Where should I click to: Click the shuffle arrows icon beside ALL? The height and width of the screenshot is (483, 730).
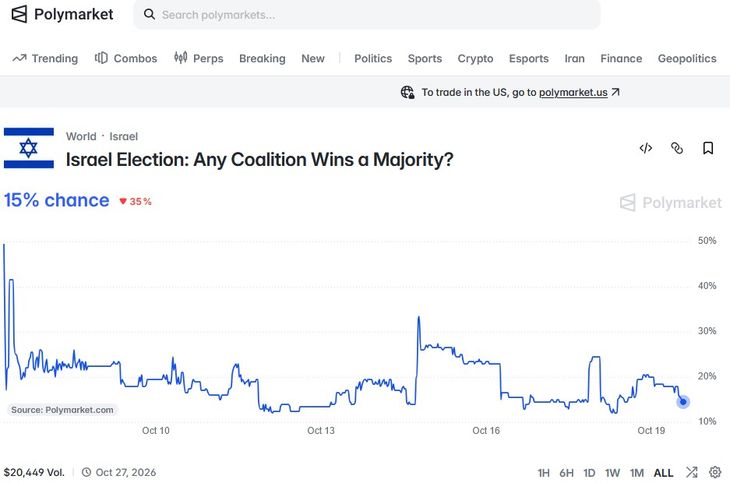[692, 472]
